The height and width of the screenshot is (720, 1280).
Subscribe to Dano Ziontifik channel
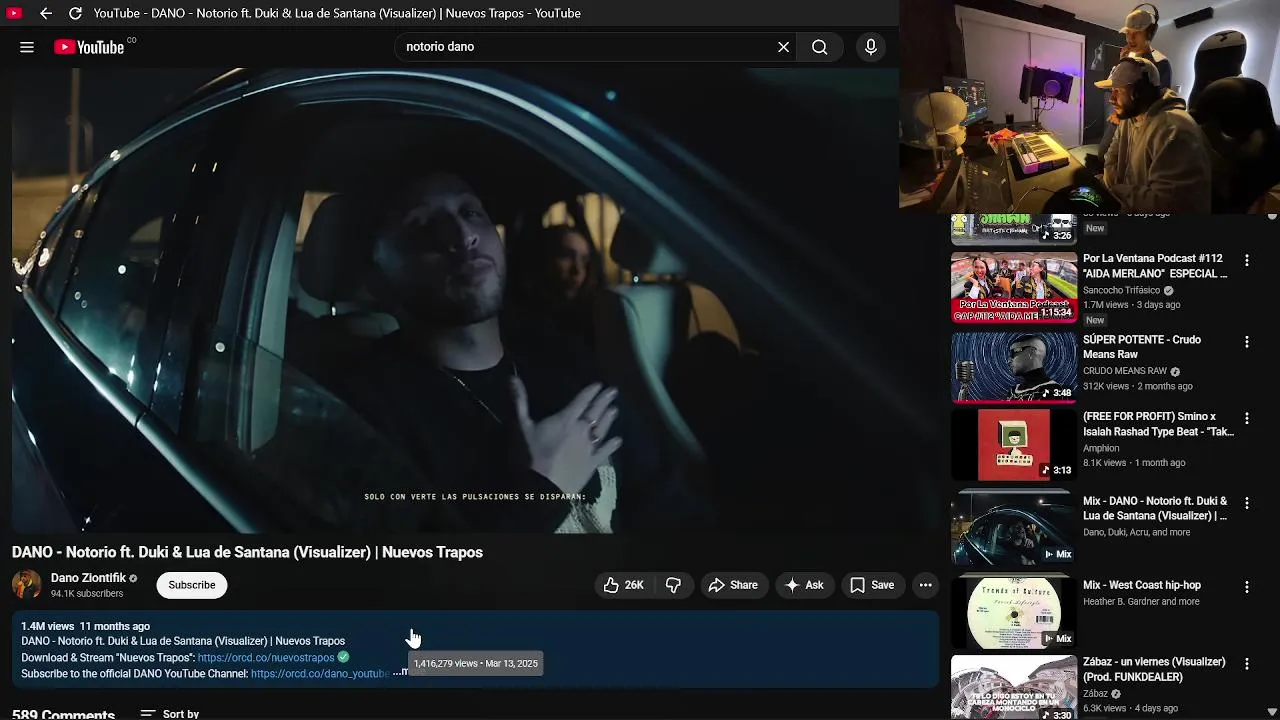[x=192, y=585]
